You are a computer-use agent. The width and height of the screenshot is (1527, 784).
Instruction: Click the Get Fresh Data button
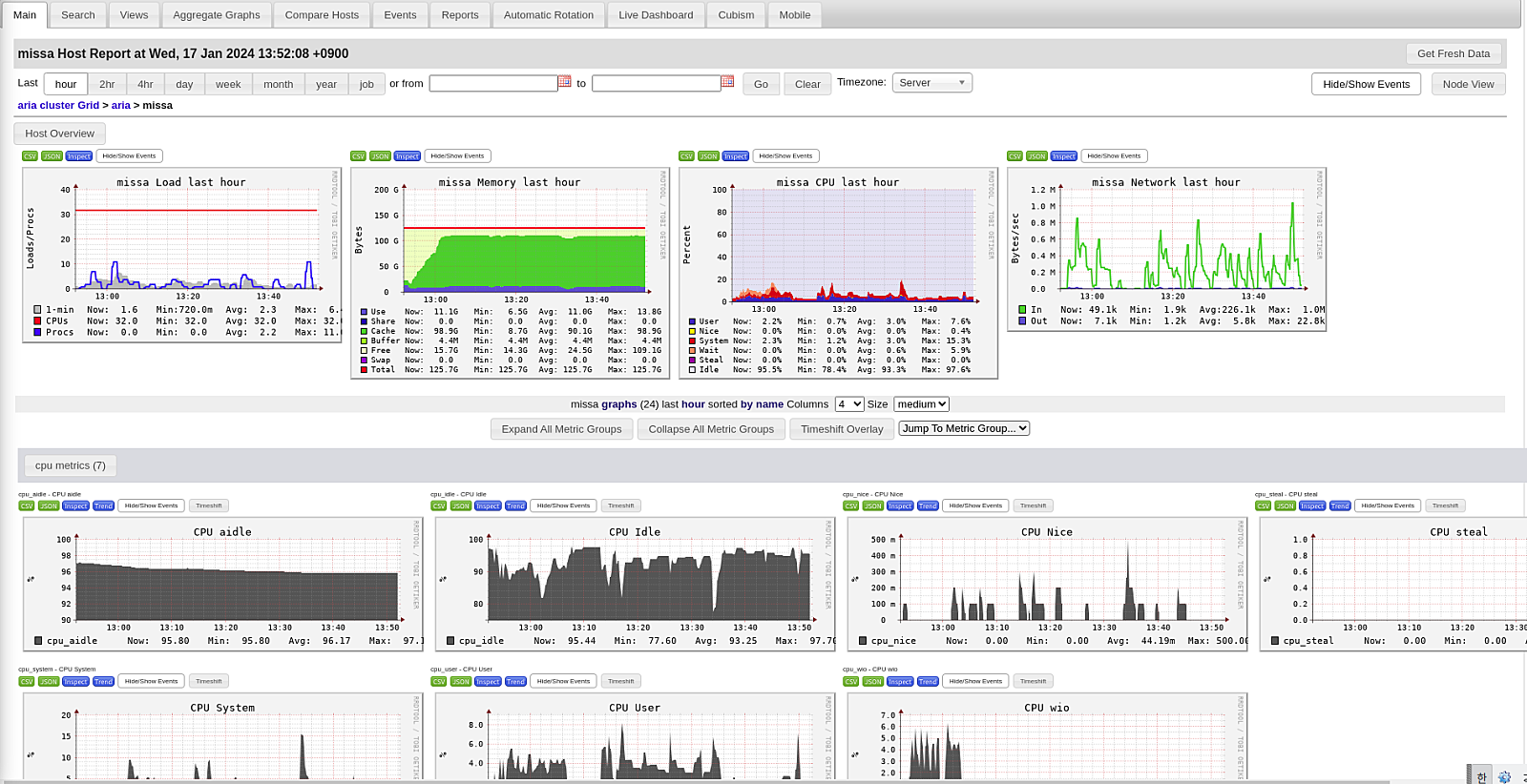click(x=1453, y=53)
